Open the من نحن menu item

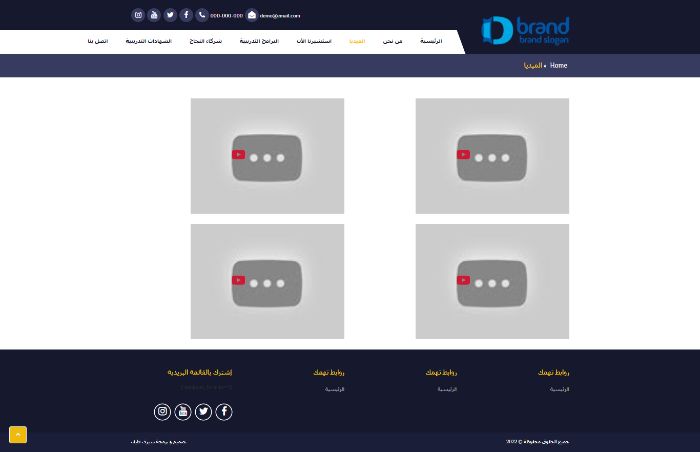coord(392,41)
